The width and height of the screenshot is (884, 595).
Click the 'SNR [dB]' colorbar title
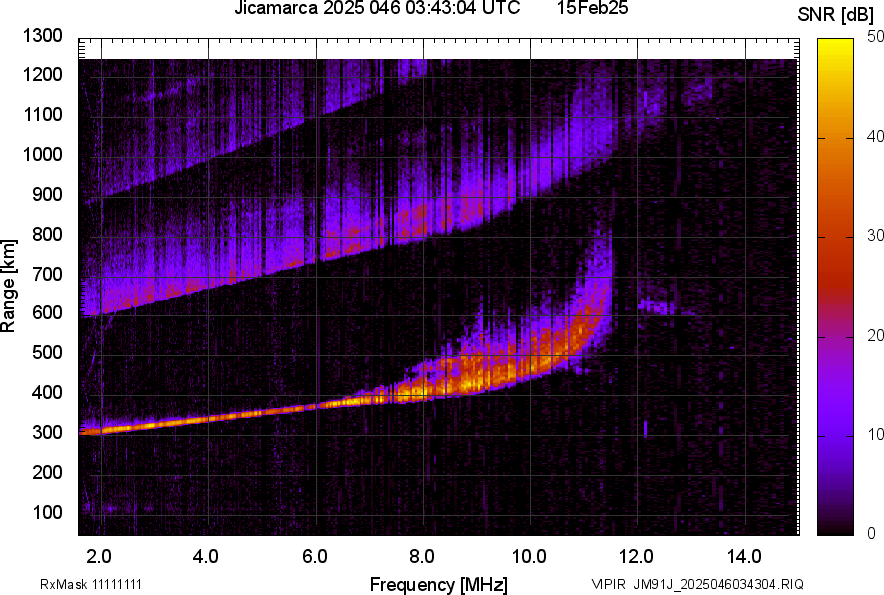[x=835, y=15]
